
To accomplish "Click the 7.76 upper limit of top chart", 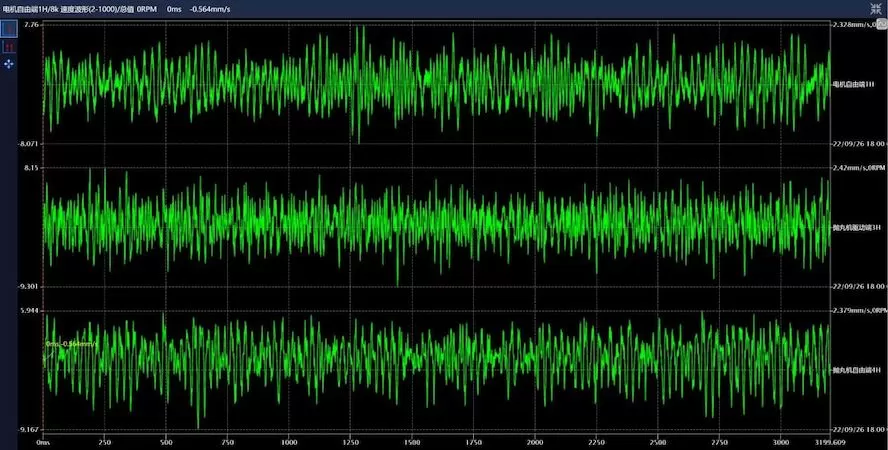I will point(29,23).
